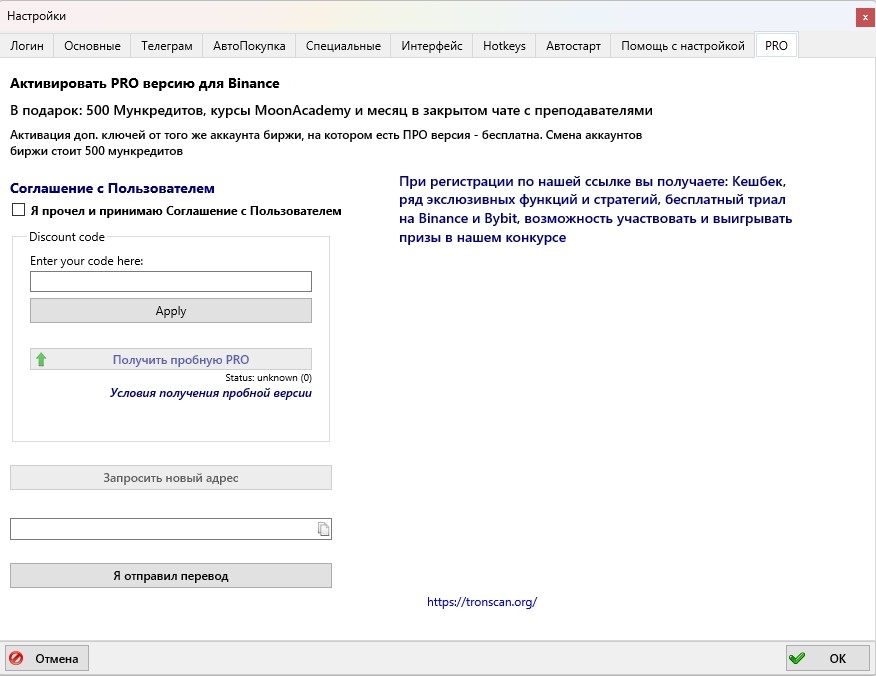Open the Логин tab

27,46
